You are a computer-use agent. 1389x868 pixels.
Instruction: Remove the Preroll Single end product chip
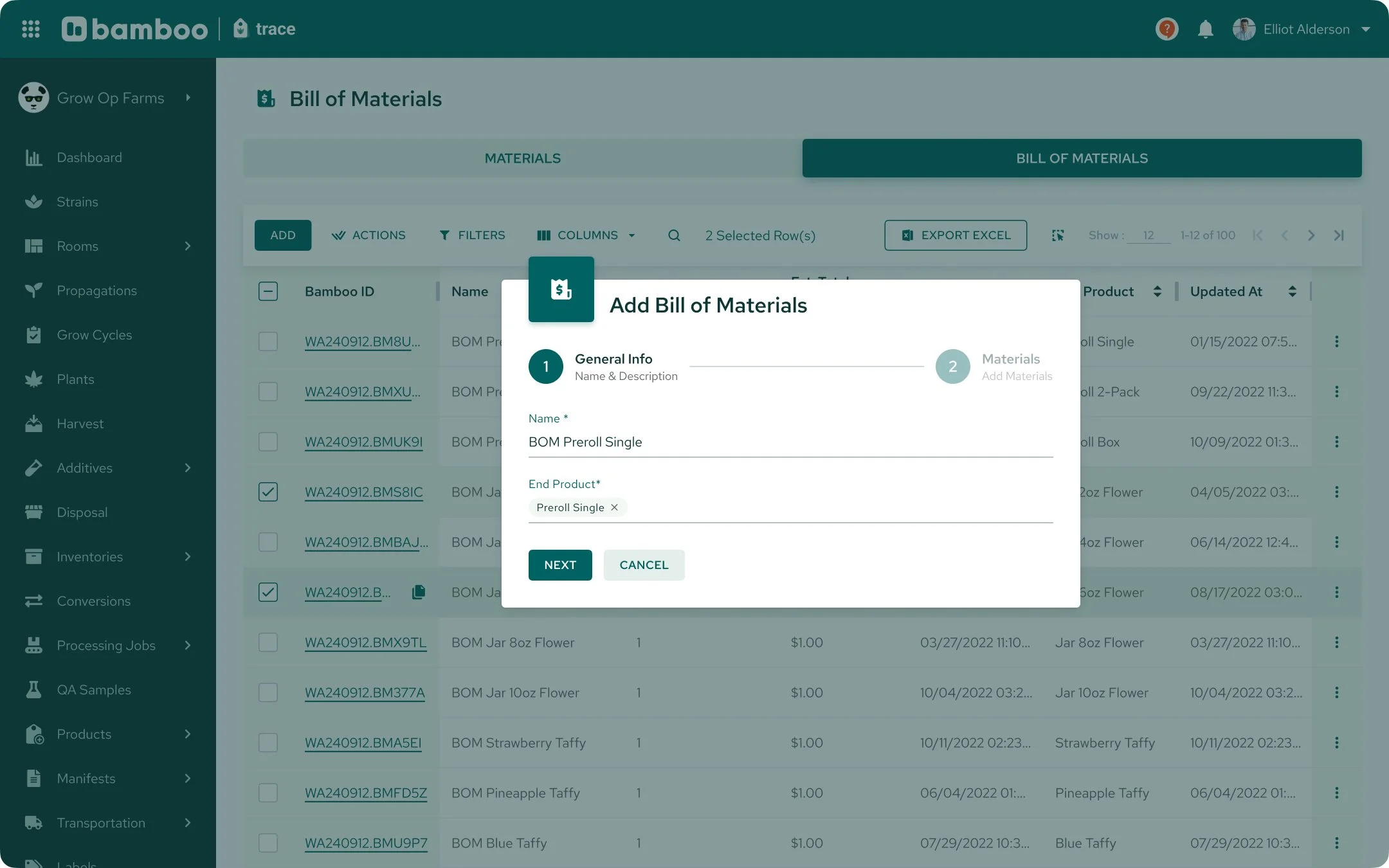pos(615,507)
